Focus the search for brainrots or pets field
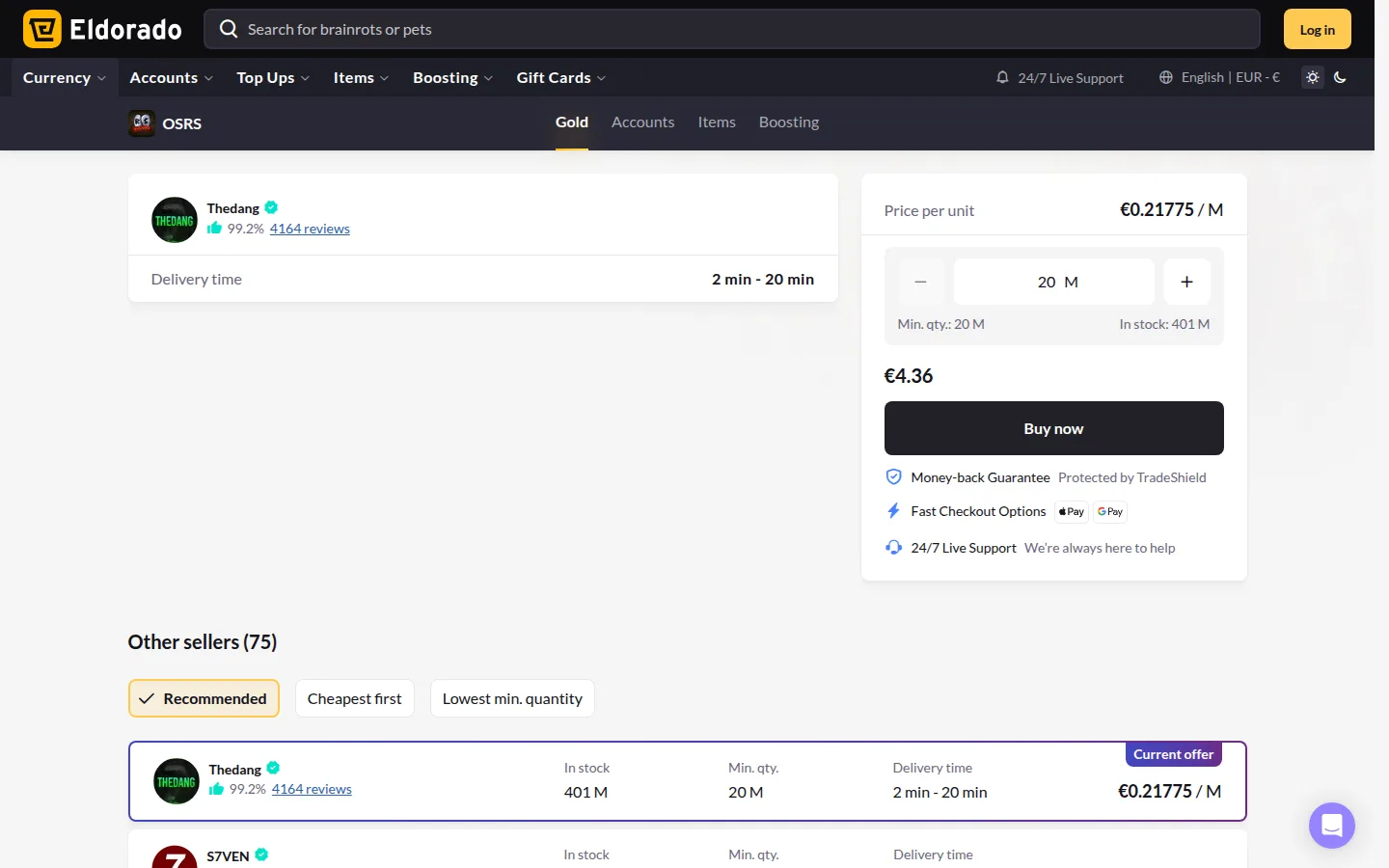Screen dimensions: 1389x868 click(732, 29)
